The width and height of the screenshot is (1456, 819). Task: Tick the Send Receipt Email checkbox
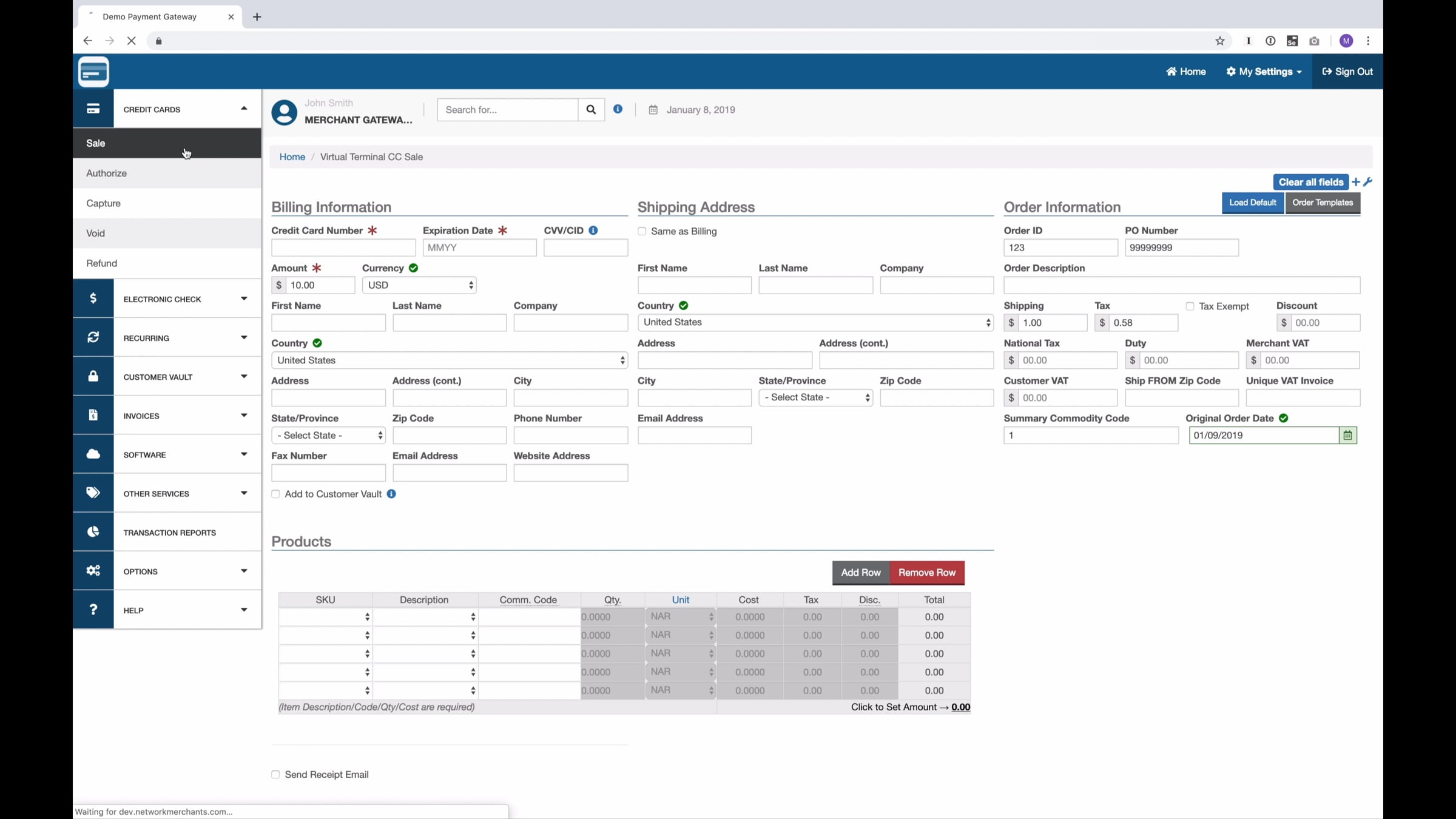[x=275, y=775]
